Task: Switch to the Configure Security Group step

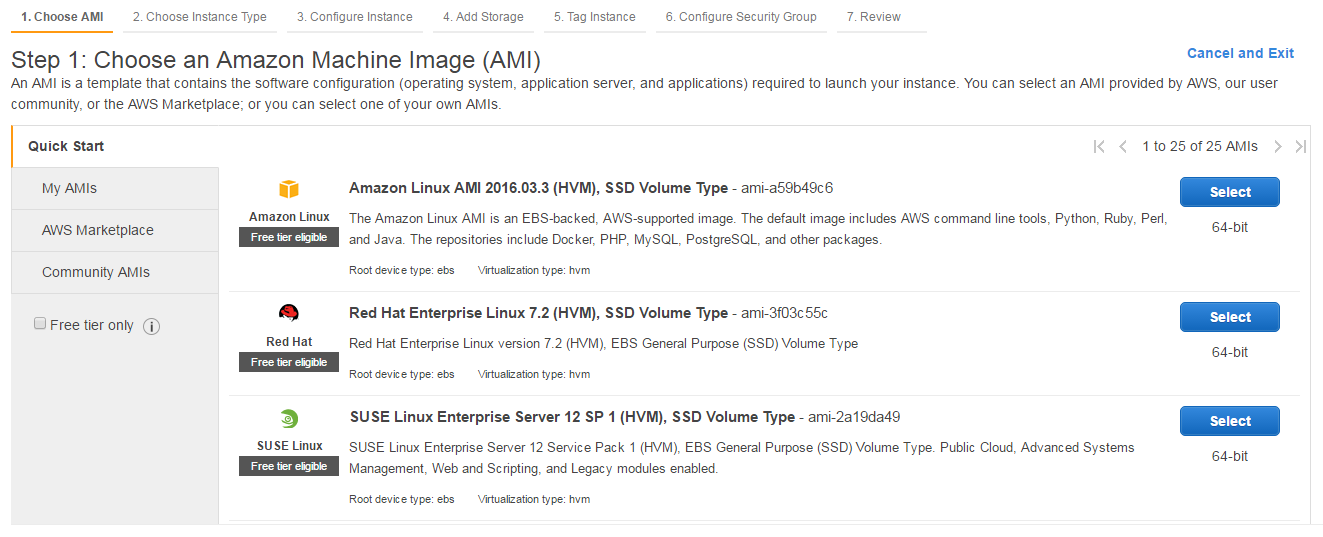Action: point(741,17)
